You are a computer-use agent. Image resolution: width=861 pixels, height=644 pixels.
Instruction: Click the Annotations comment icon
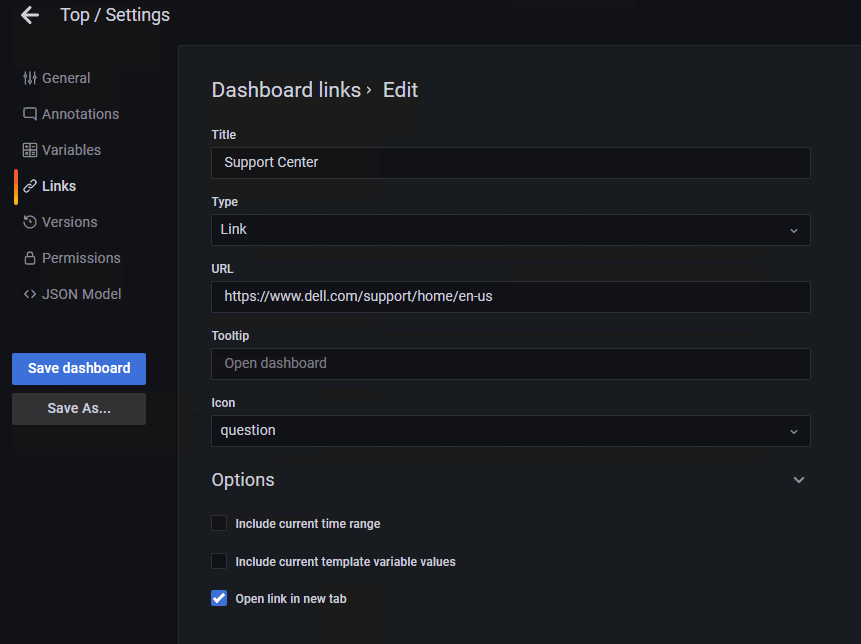[x=30, y=114]
